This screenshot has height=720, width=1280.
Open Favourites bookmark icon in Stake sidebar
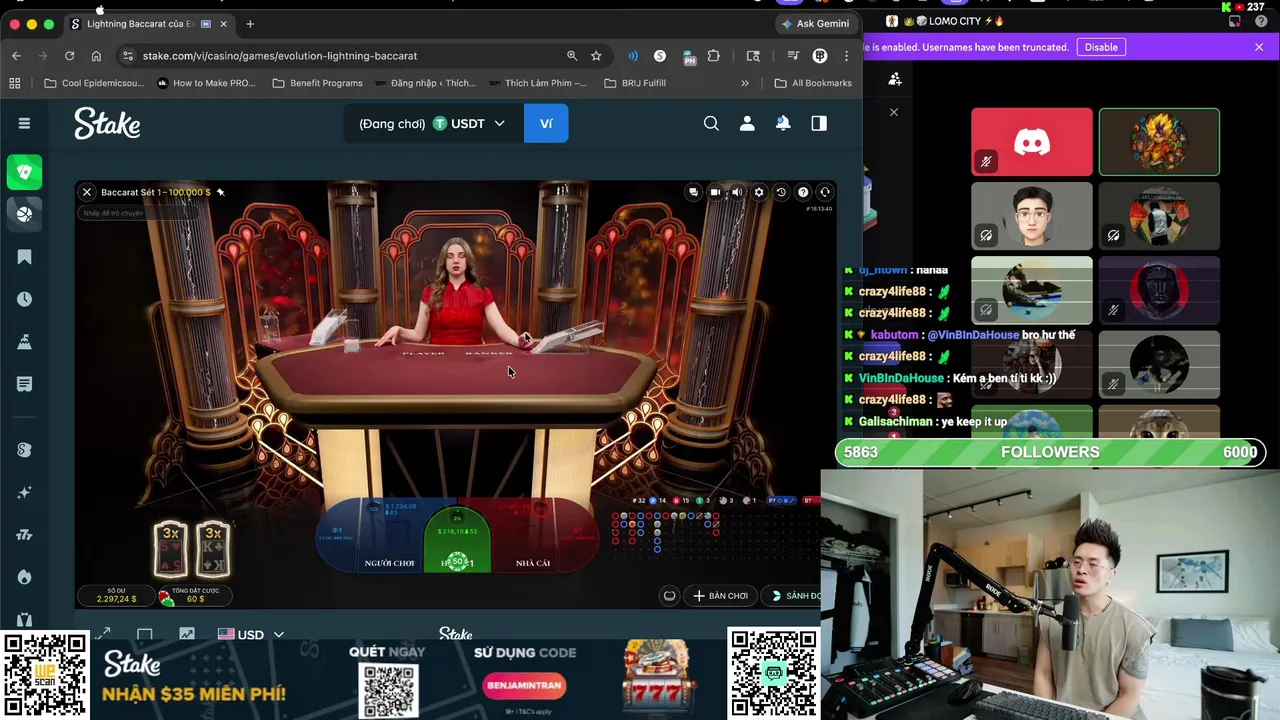[x=25, y=257]
